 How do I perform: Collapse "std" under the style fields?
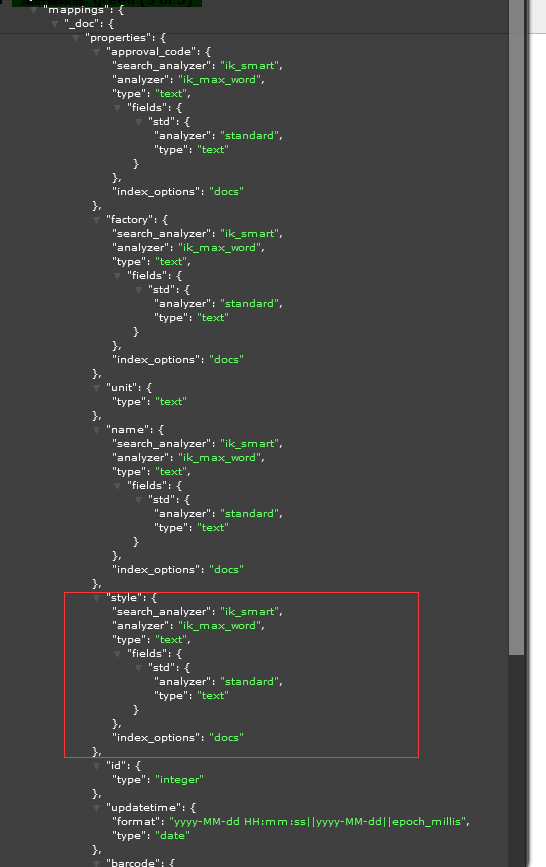click(x=139, y=668)
